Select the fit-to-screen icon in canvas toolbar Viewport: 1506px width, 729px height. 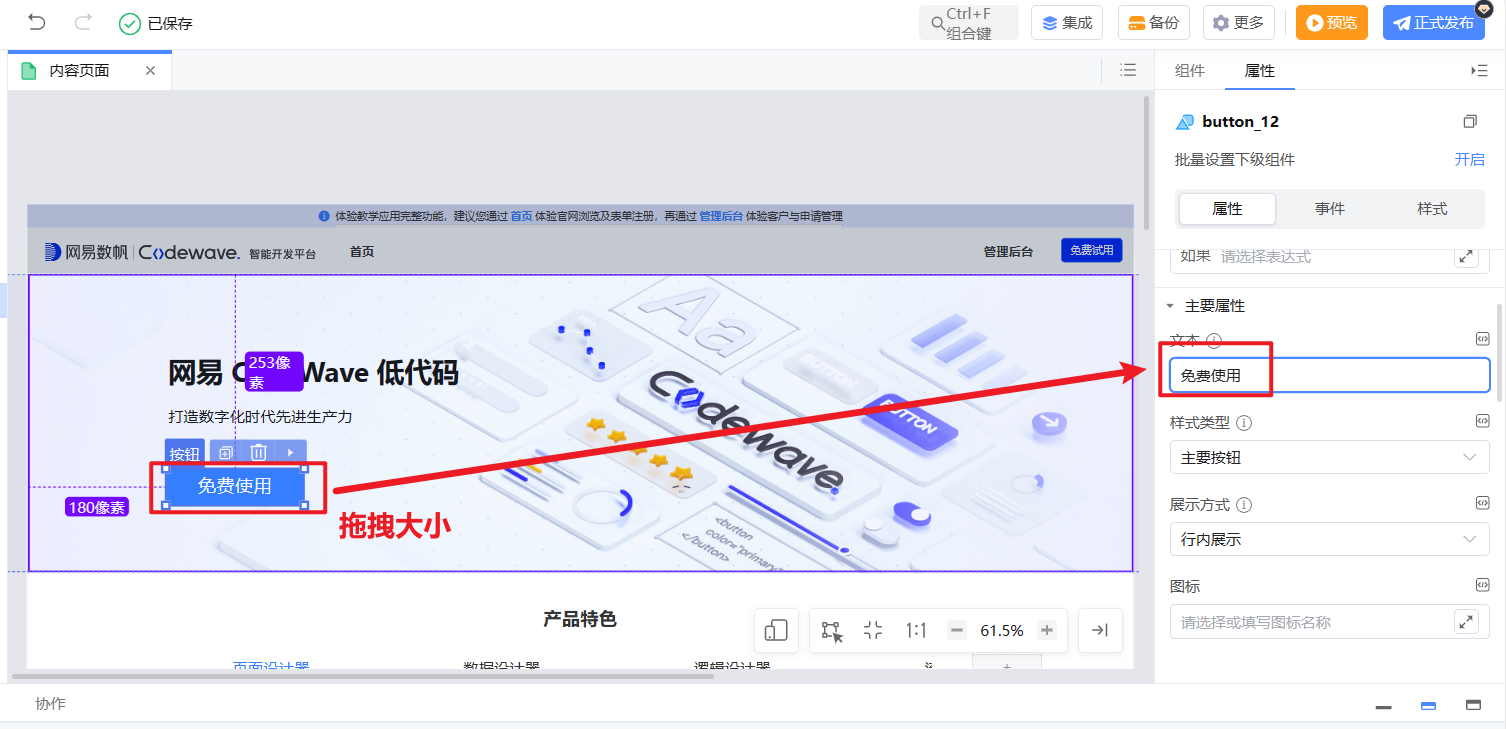(x=872, y=630)
